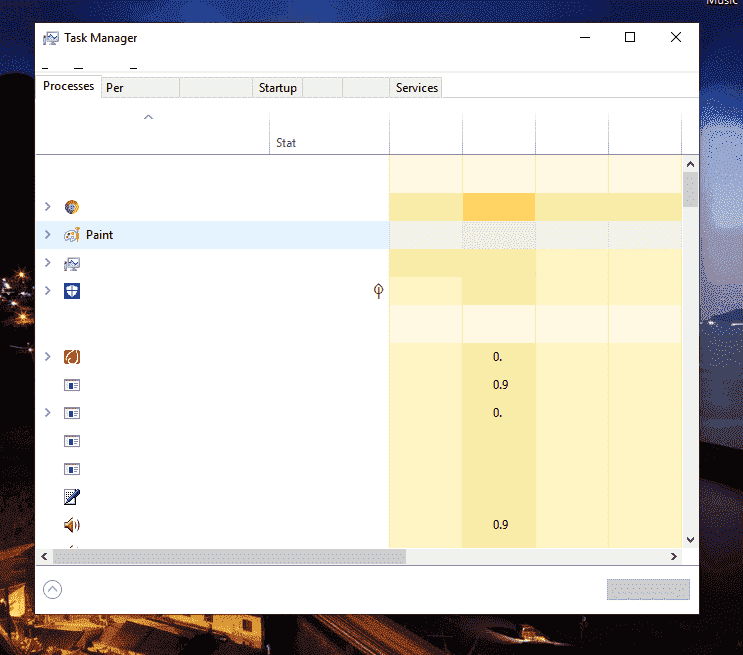Expand the Task Manager monitor icon row

pos(47,263)
